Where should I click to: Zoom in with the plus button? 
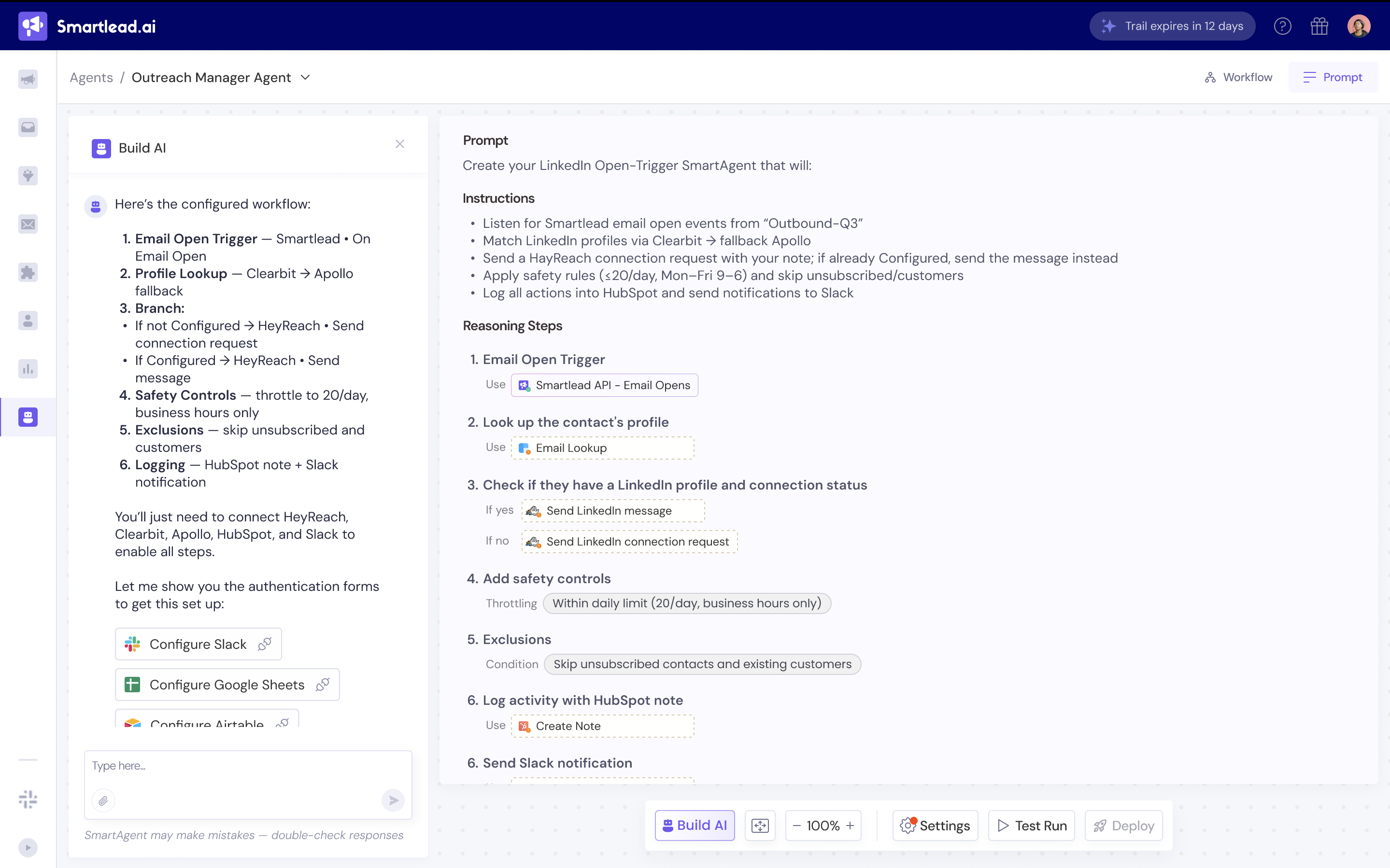[850, 826]
